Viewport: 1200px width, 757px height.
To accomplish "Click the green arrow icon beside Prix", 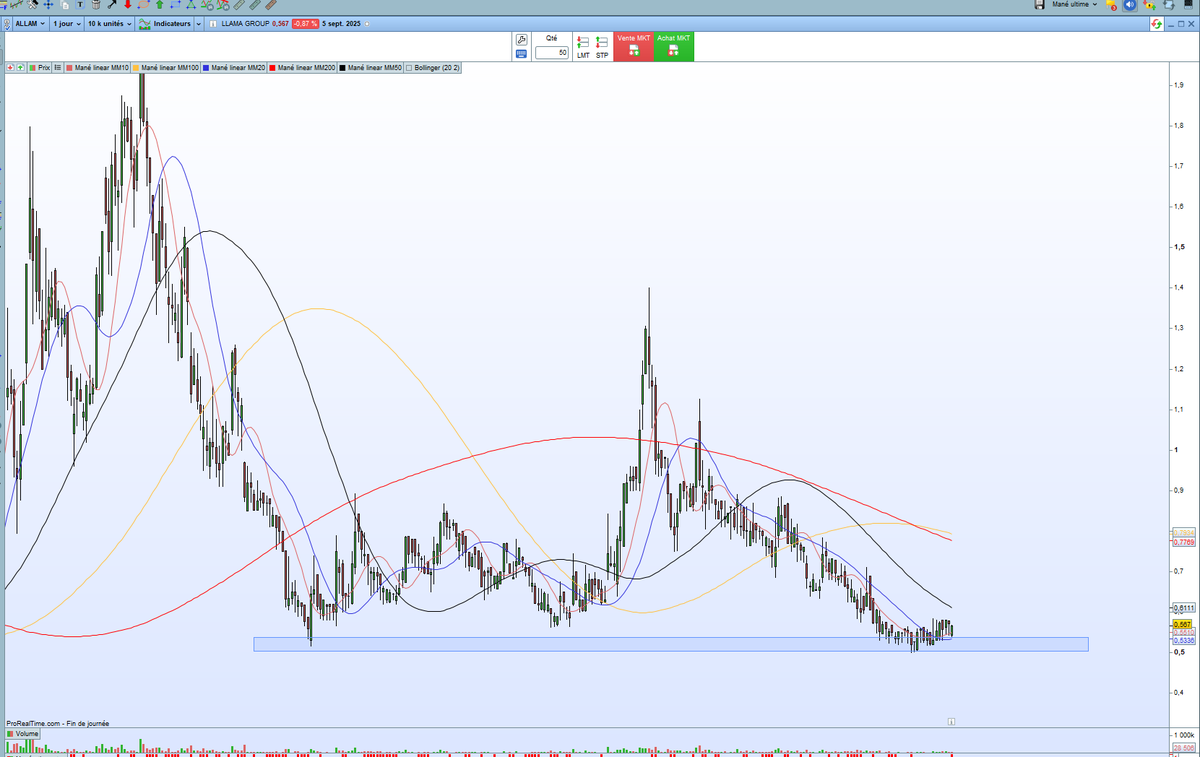I will point(21,67).
